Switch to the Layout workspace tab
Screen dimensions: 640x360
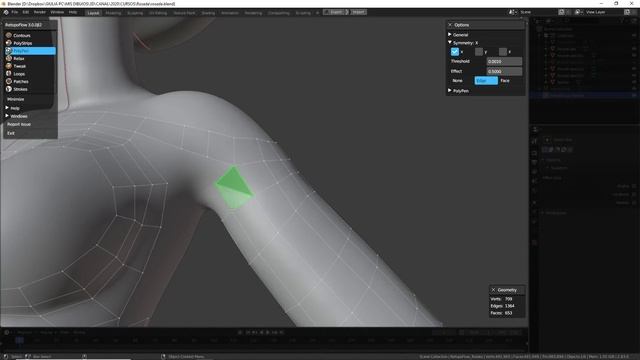93,13
